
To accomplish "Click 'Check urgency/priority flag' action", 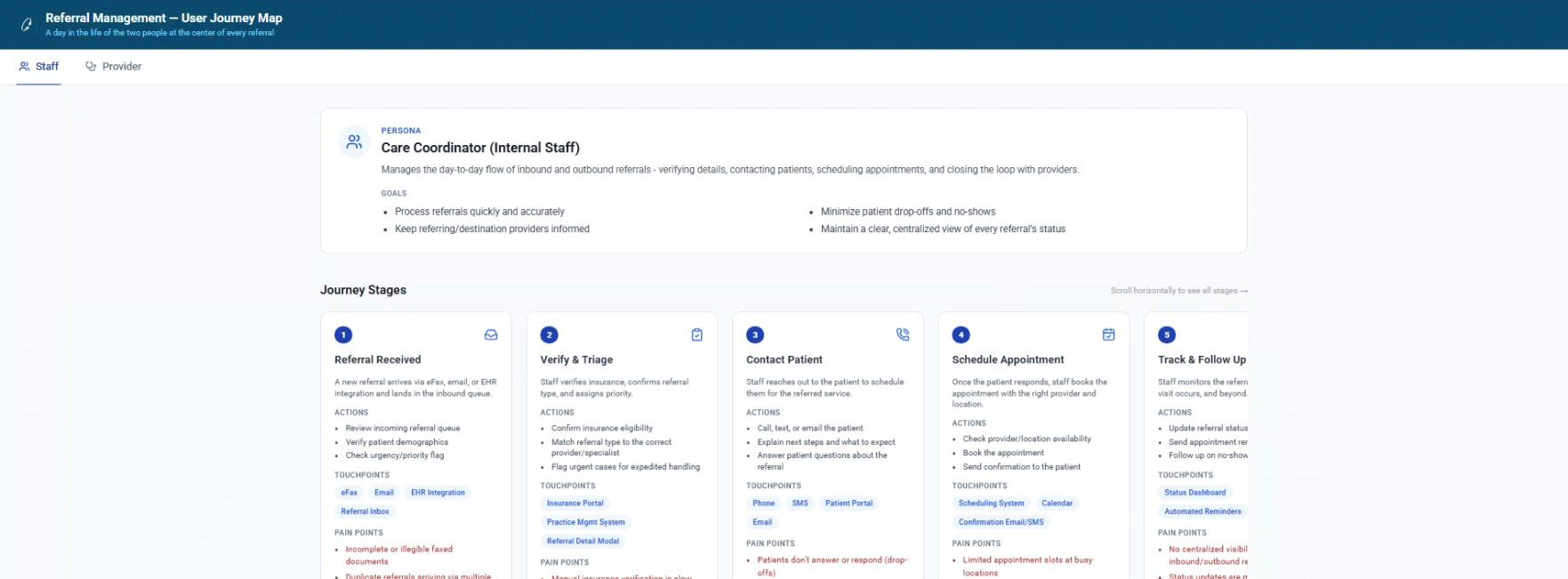I will pos(395,455).
